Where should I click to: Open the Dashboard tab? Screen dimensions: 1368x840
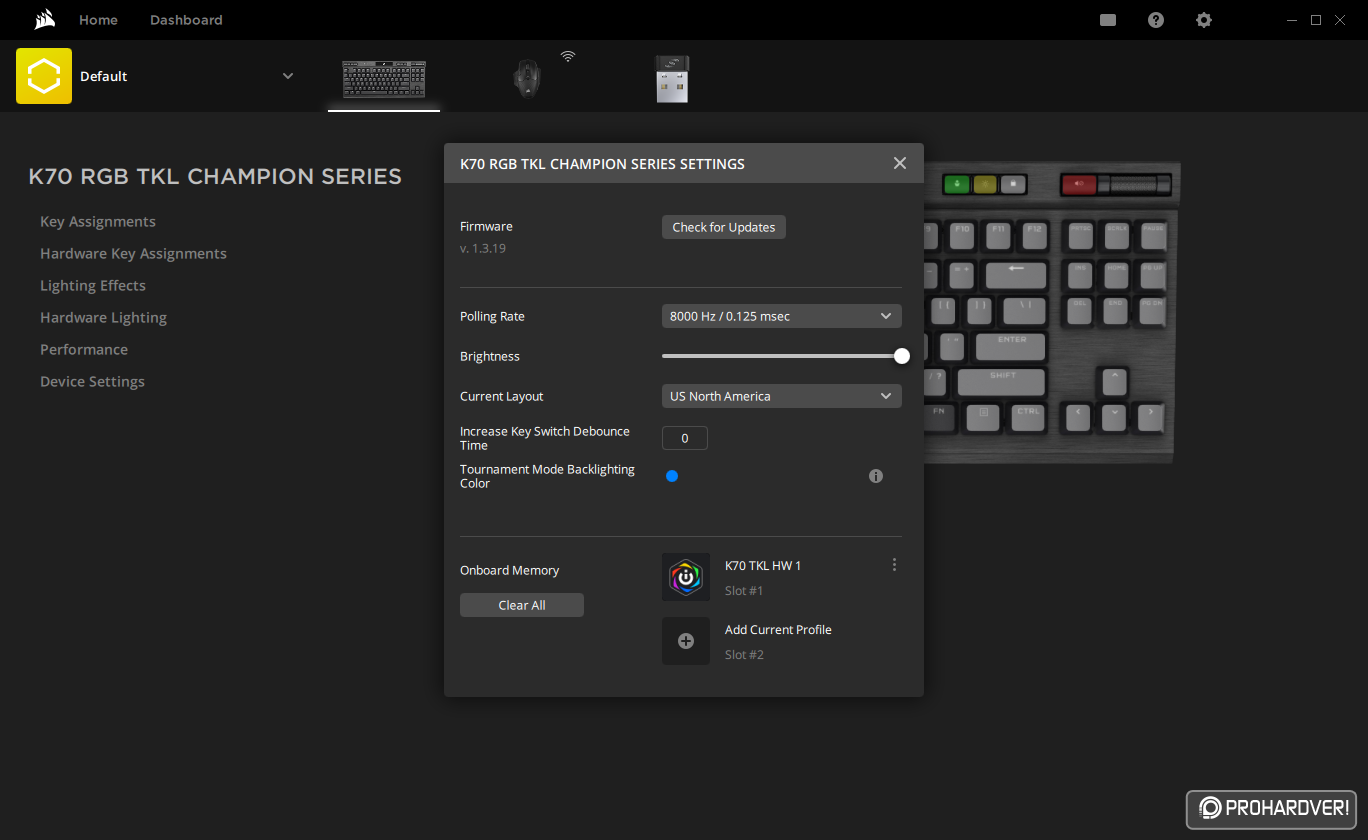[186, 20]
